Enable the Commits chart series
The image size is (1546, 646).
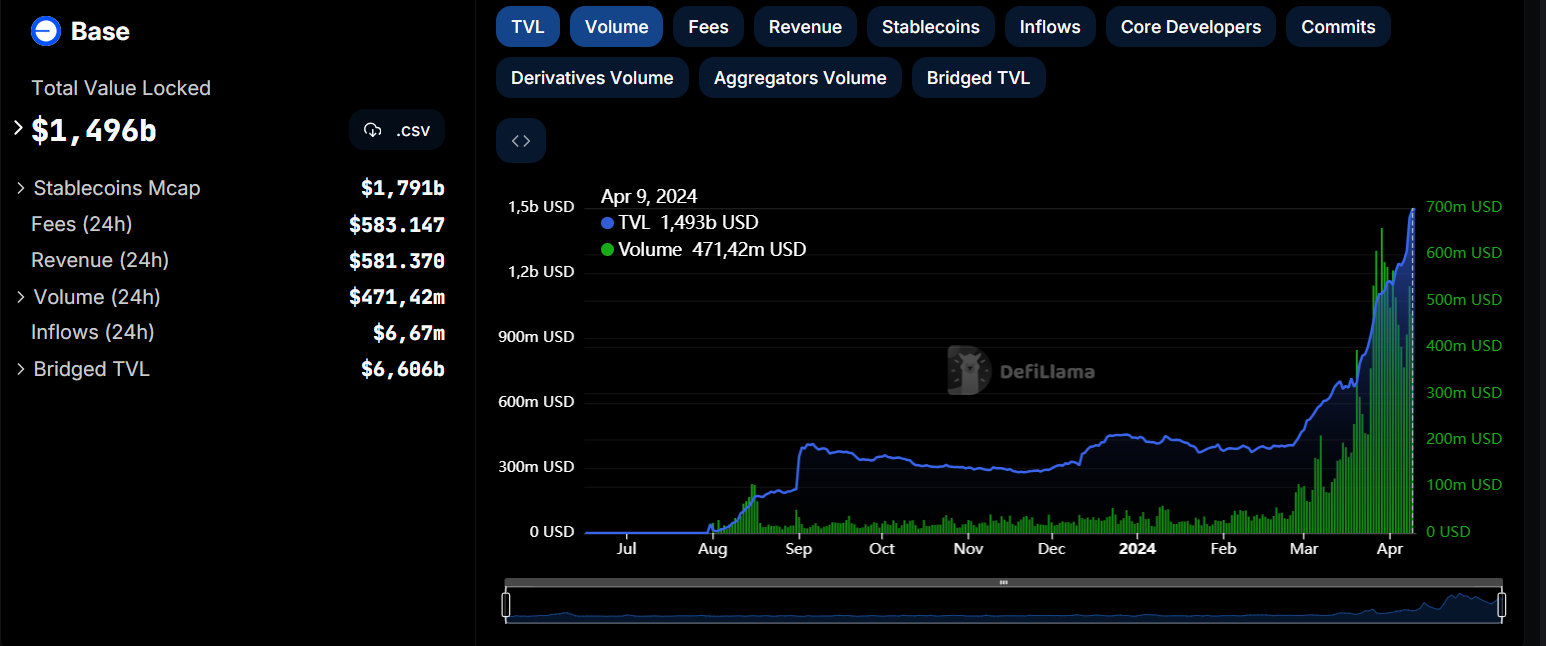coord(1338,27)
